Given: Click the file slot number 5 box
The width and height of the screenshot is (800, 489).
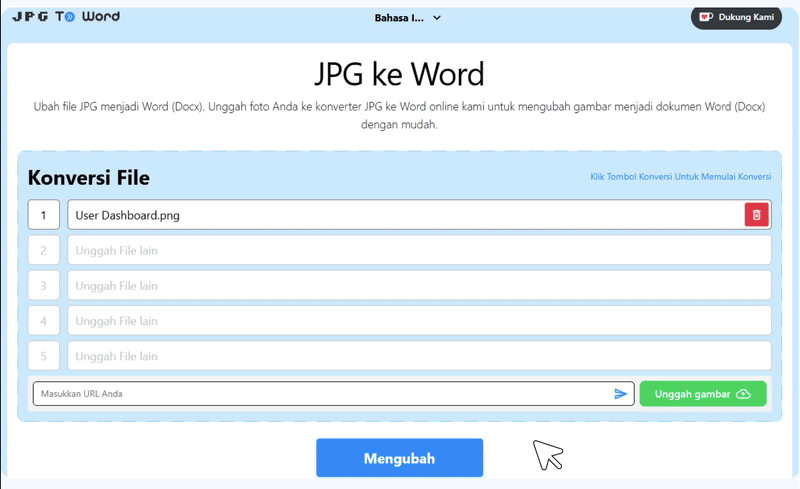Looking at the screenshot, I should (43, 356).
